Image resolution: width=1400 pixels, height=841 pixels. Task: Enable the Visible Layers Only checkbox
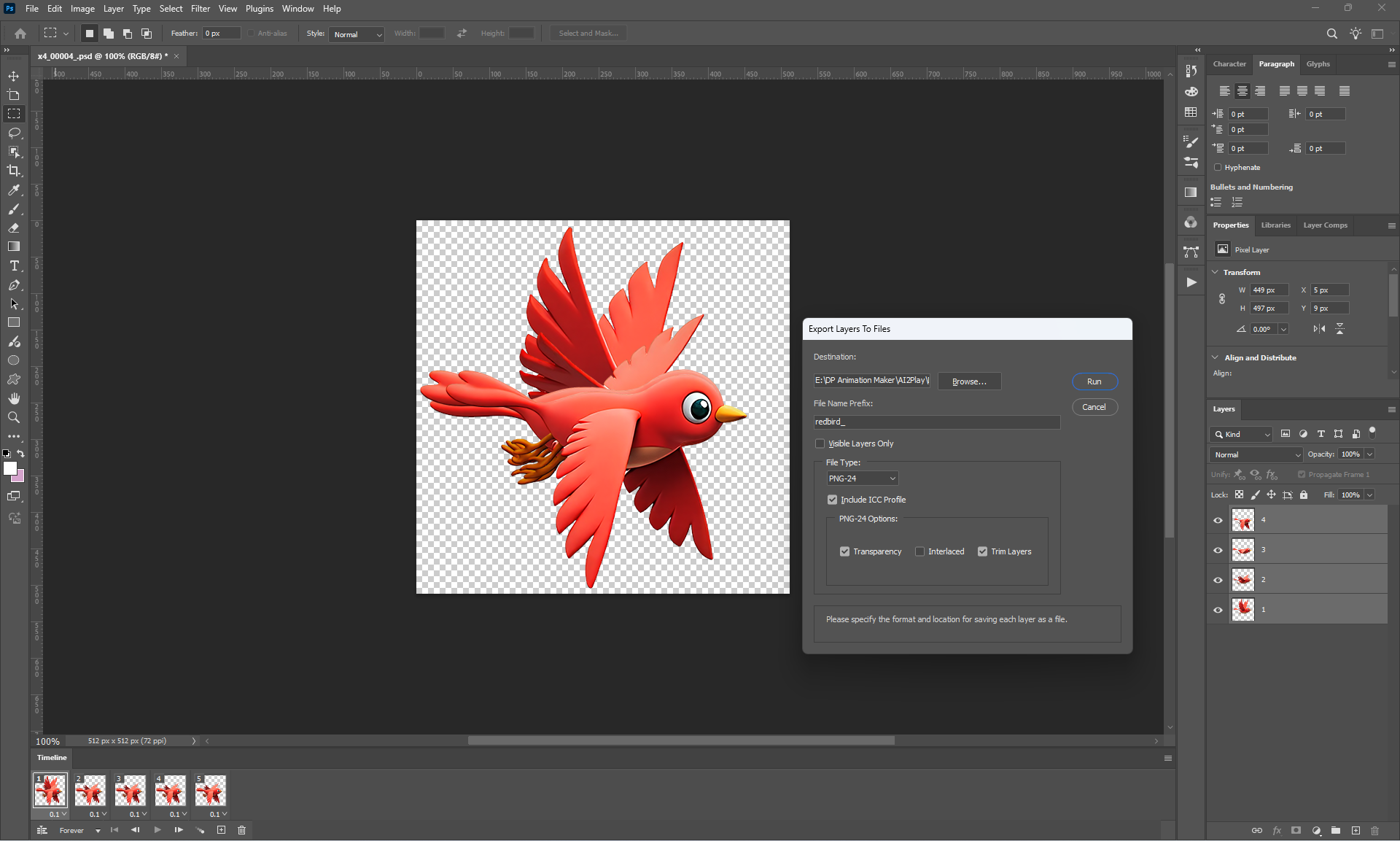coord(820,443)
